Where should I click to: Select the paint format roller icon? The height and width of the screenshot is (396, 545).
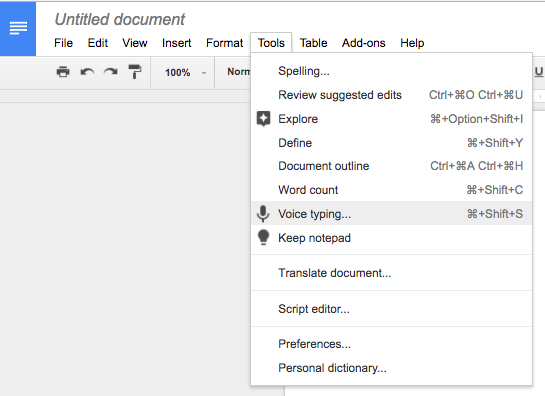[x=135, y=72]
